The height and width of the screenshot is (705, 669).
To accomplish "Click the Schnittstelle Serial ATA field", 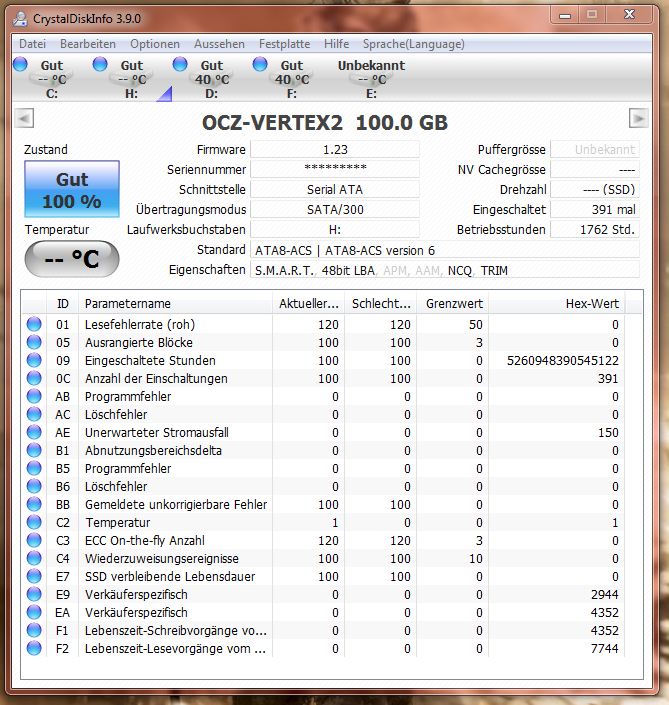I will coord(335,189).
